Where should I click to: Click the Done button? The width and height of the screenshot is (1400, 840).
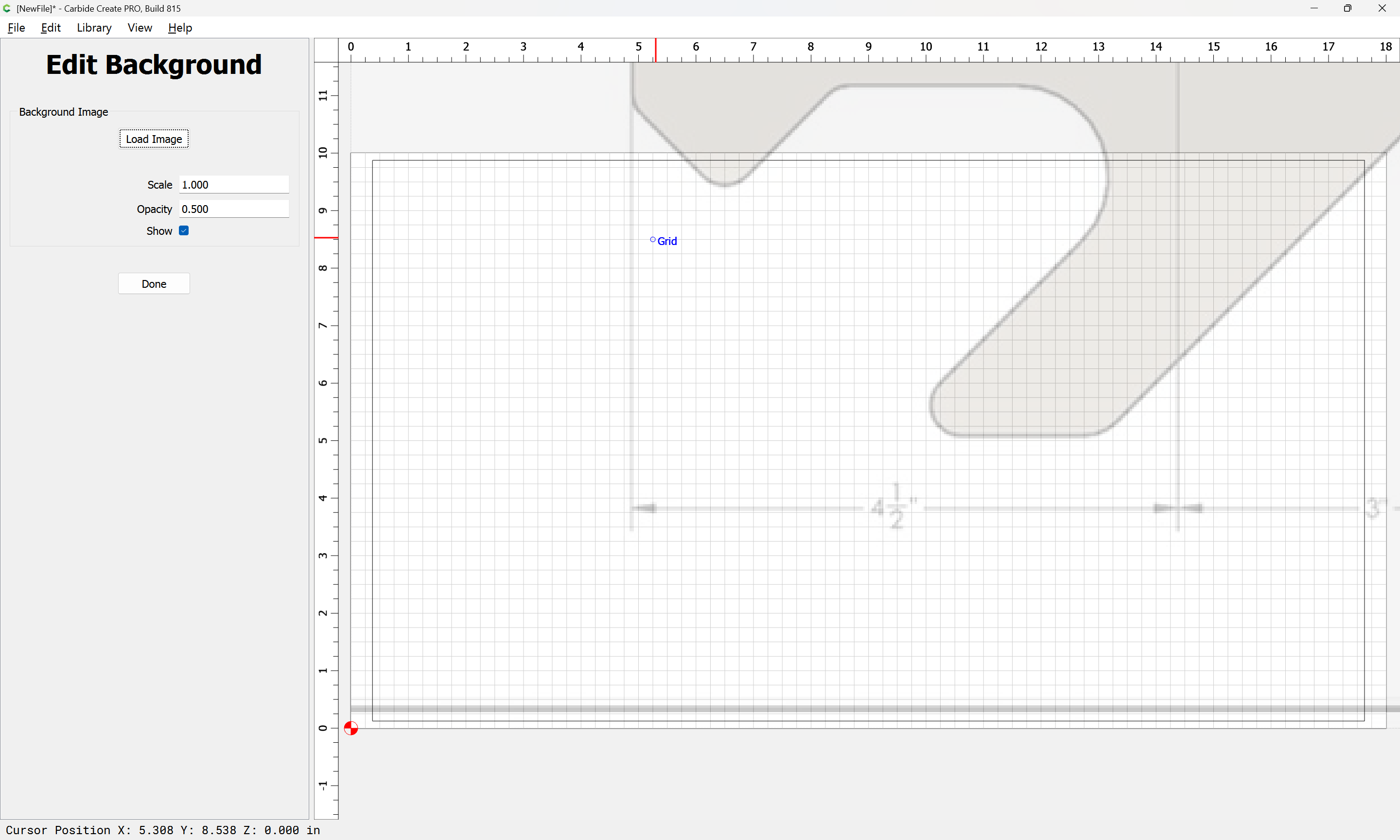[x=154, y=283]
